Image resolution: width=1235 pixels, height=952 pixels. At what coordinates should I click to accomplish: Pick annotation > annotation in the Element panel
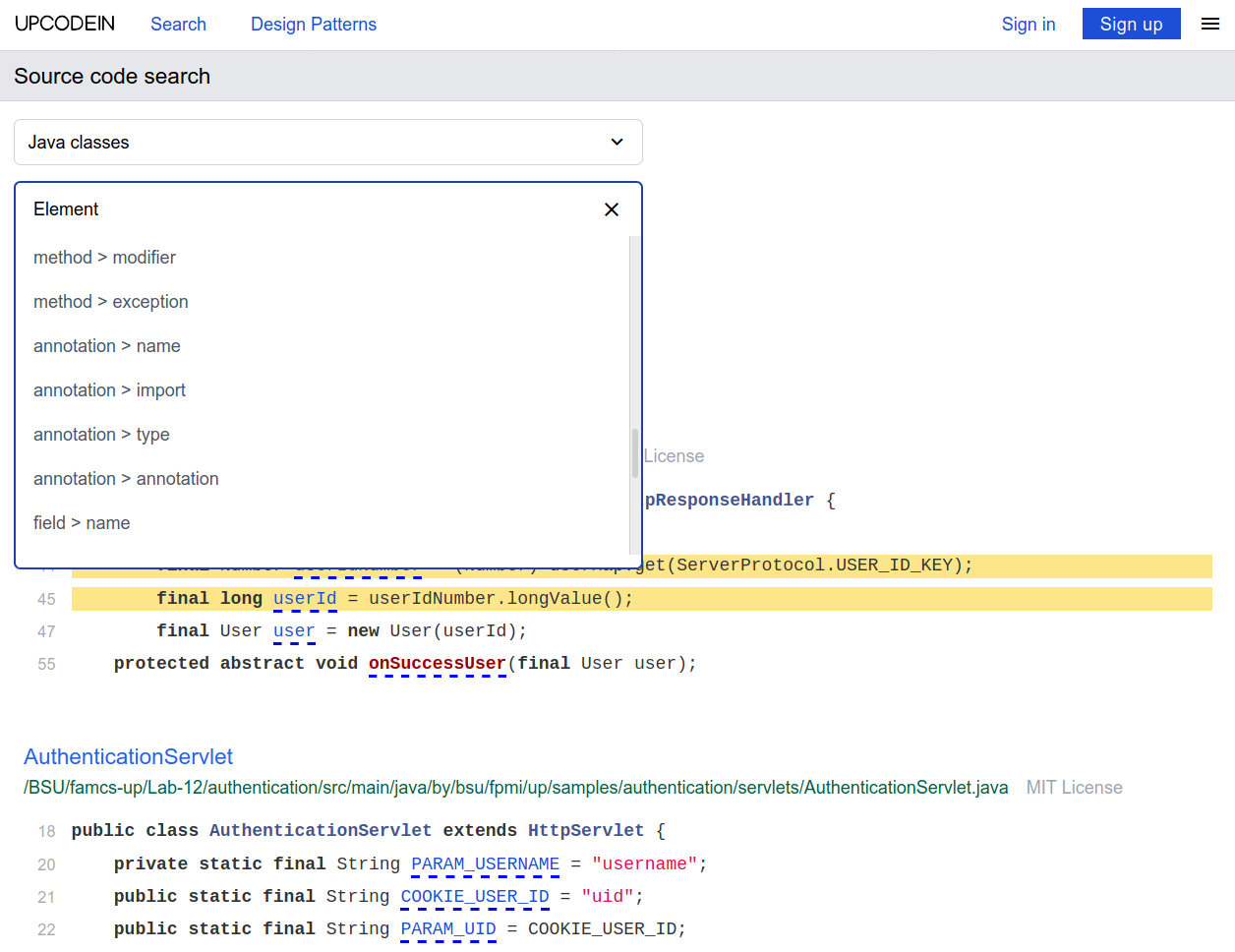click(x=126, y=479)
